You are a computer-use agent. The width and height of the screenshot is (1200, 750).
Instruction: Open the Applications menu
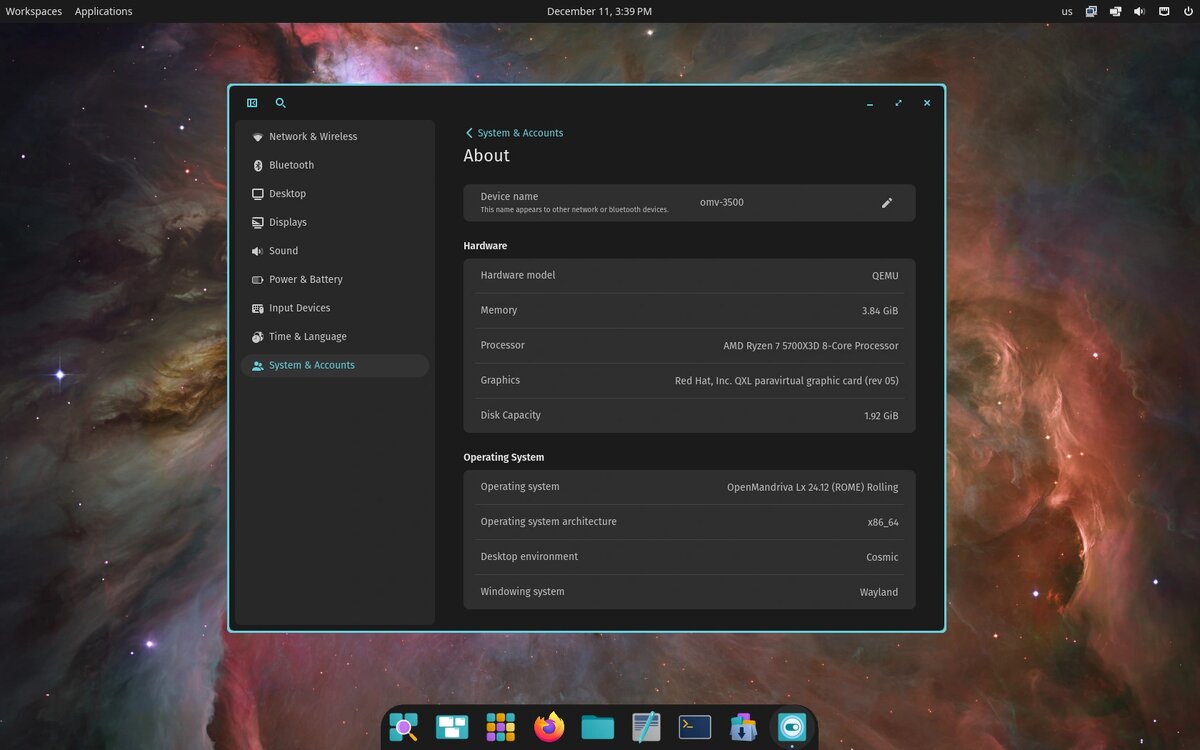pyautogui.click(x=103, y=11)
